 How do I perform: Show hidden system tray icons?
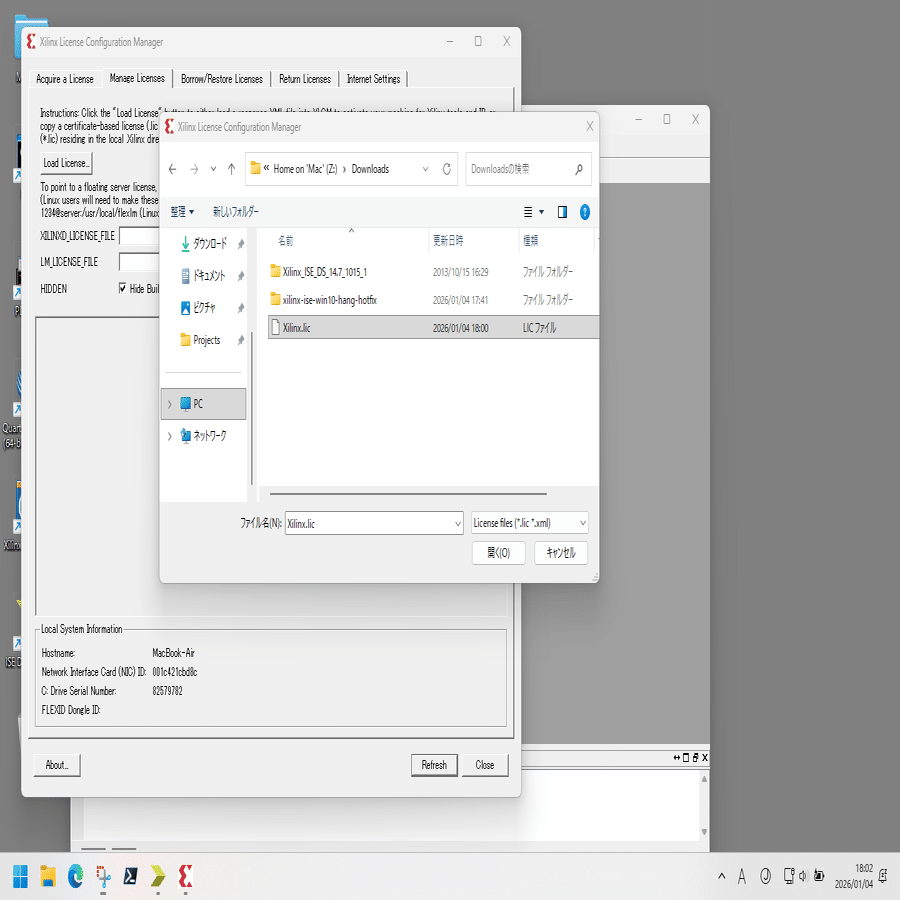[721, 876]
